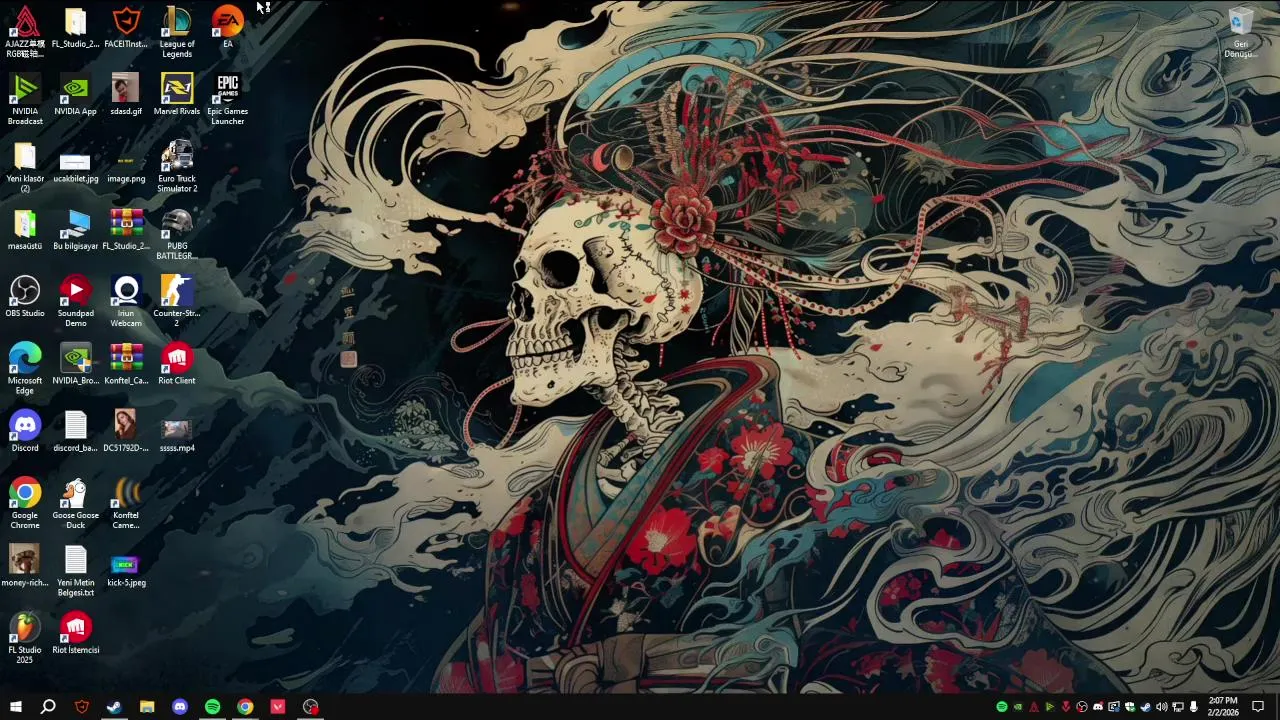This screenshot has height=720, width=1280.
Task: Select the Euro Truck Simulator 2 shortcut
Action: point(177,165)
